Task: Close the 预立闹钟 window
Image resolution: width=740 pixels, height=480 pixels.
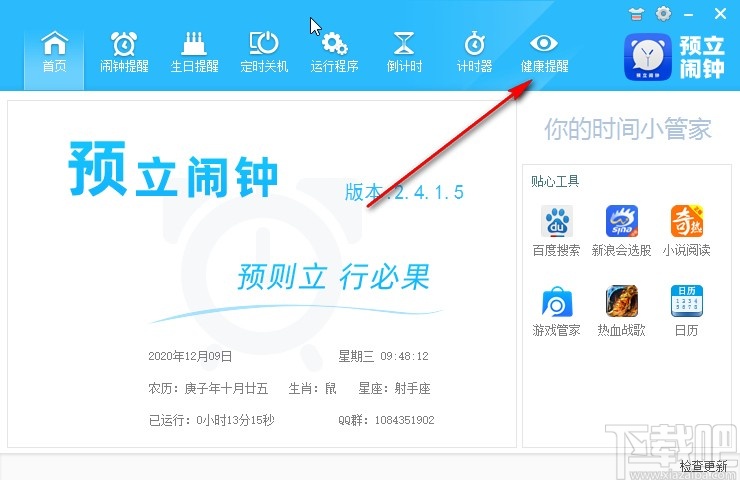Action: 720,14
